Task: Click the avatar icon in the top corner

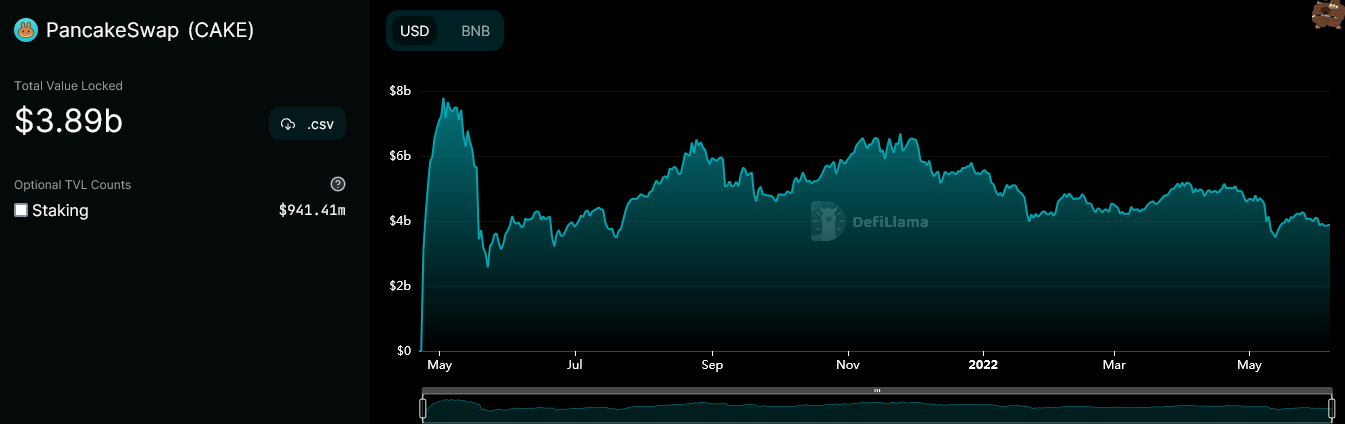Action: click(x=1328, y=15)
